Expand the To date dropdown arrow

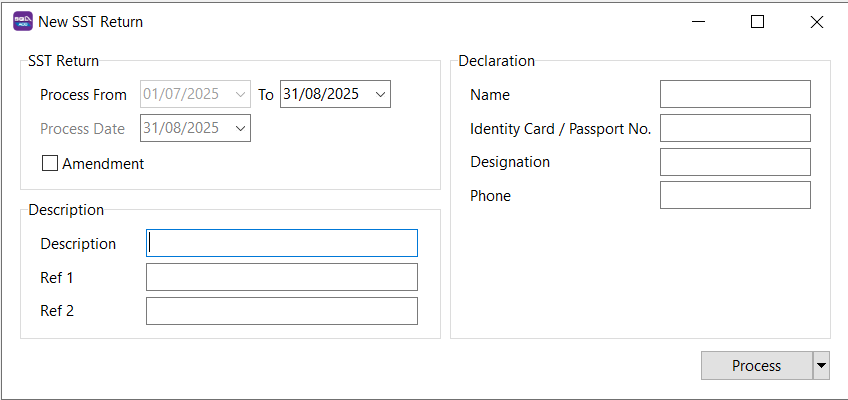click(380, 95)
